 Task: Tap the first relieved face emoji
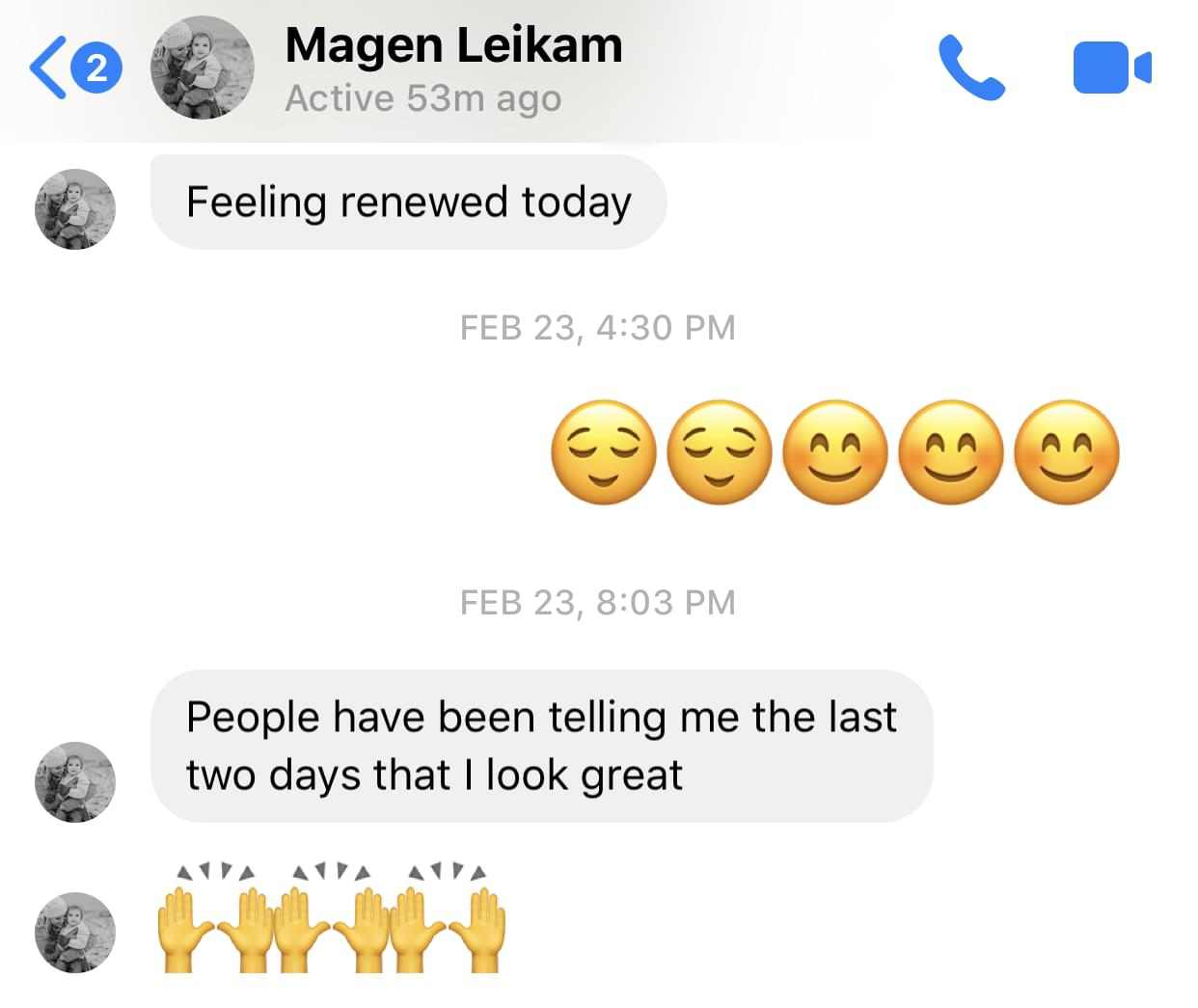pos(604,451)
